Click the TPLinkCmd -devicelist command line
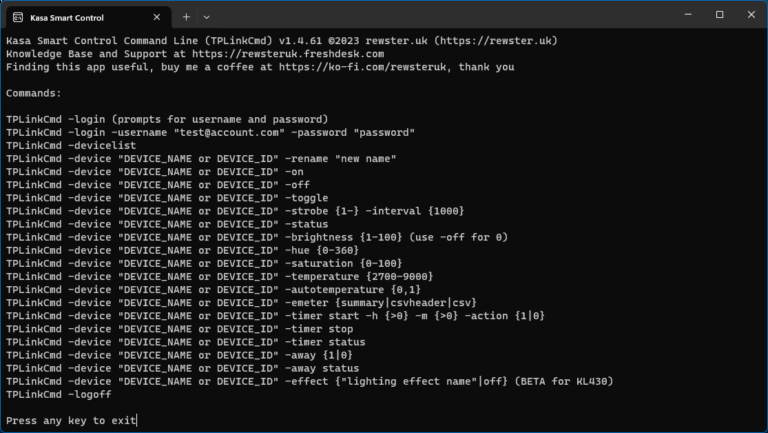Screen dimensions: 768x433 click(x=71, y=145)
